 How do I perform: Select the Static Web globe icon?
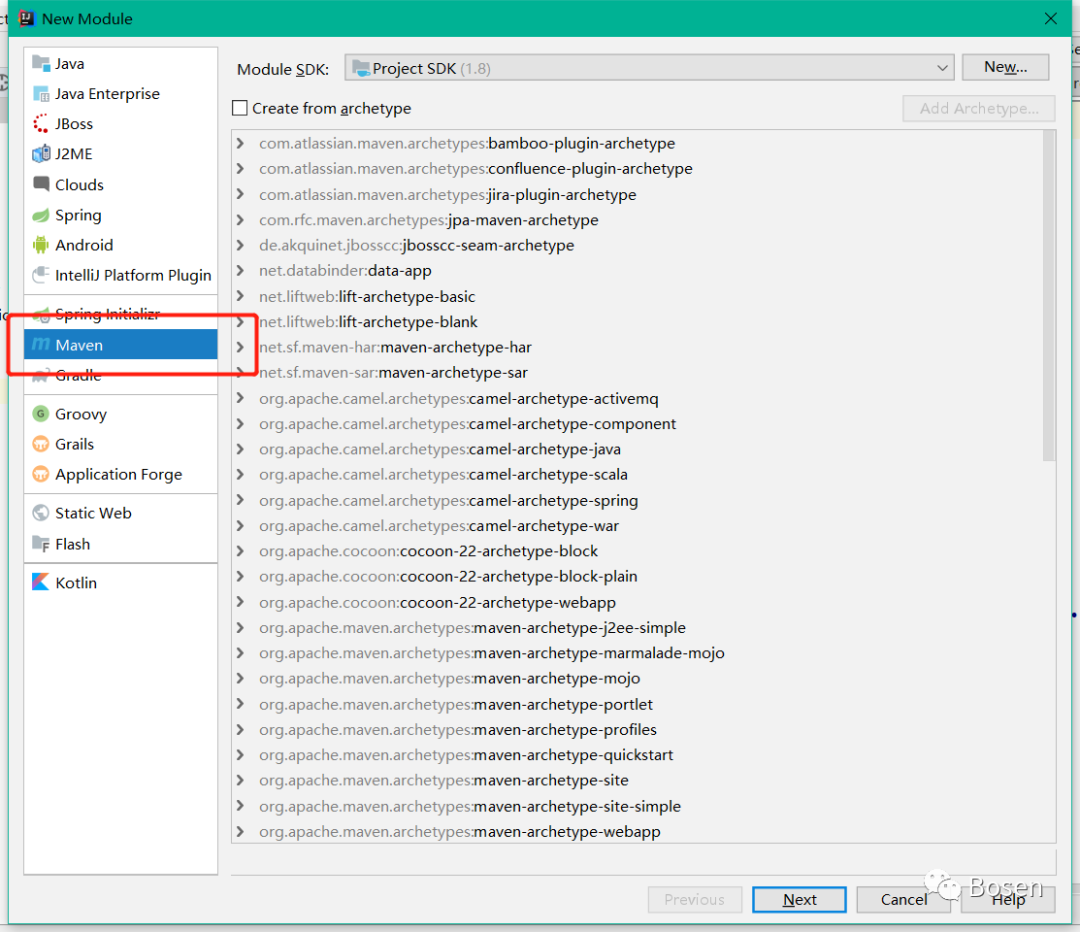click(x=41, y=512)
